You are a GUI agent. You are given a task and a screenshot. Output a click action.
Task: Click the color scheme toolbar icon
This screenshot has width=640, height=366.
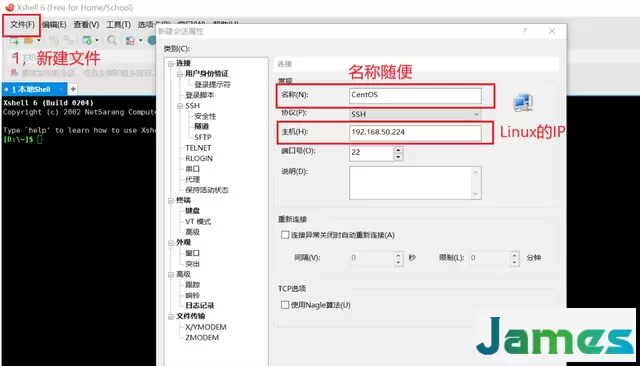[130, 40]
